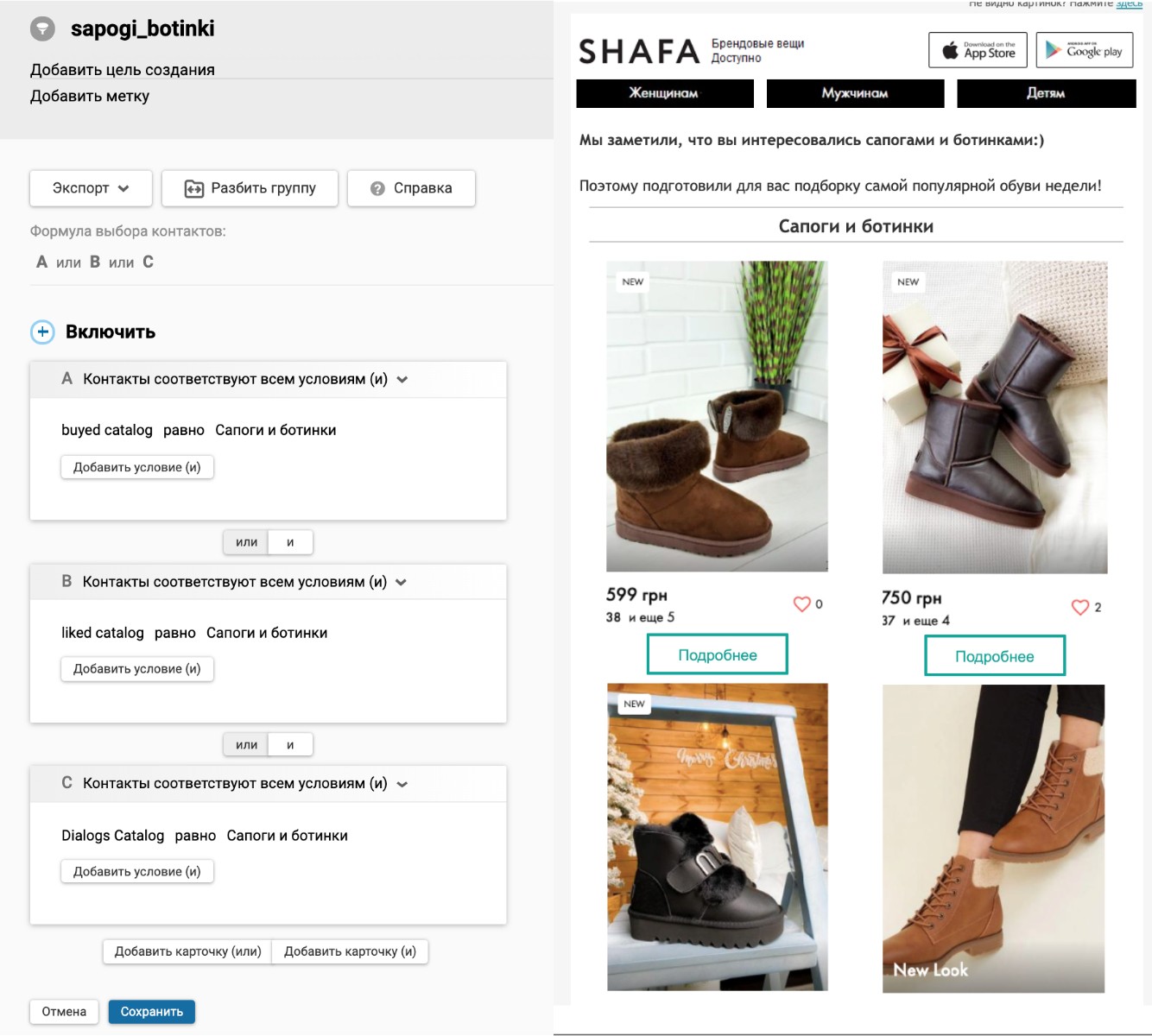Click the 'Сапоги и ботинки' value in card B

pos(267,633)
